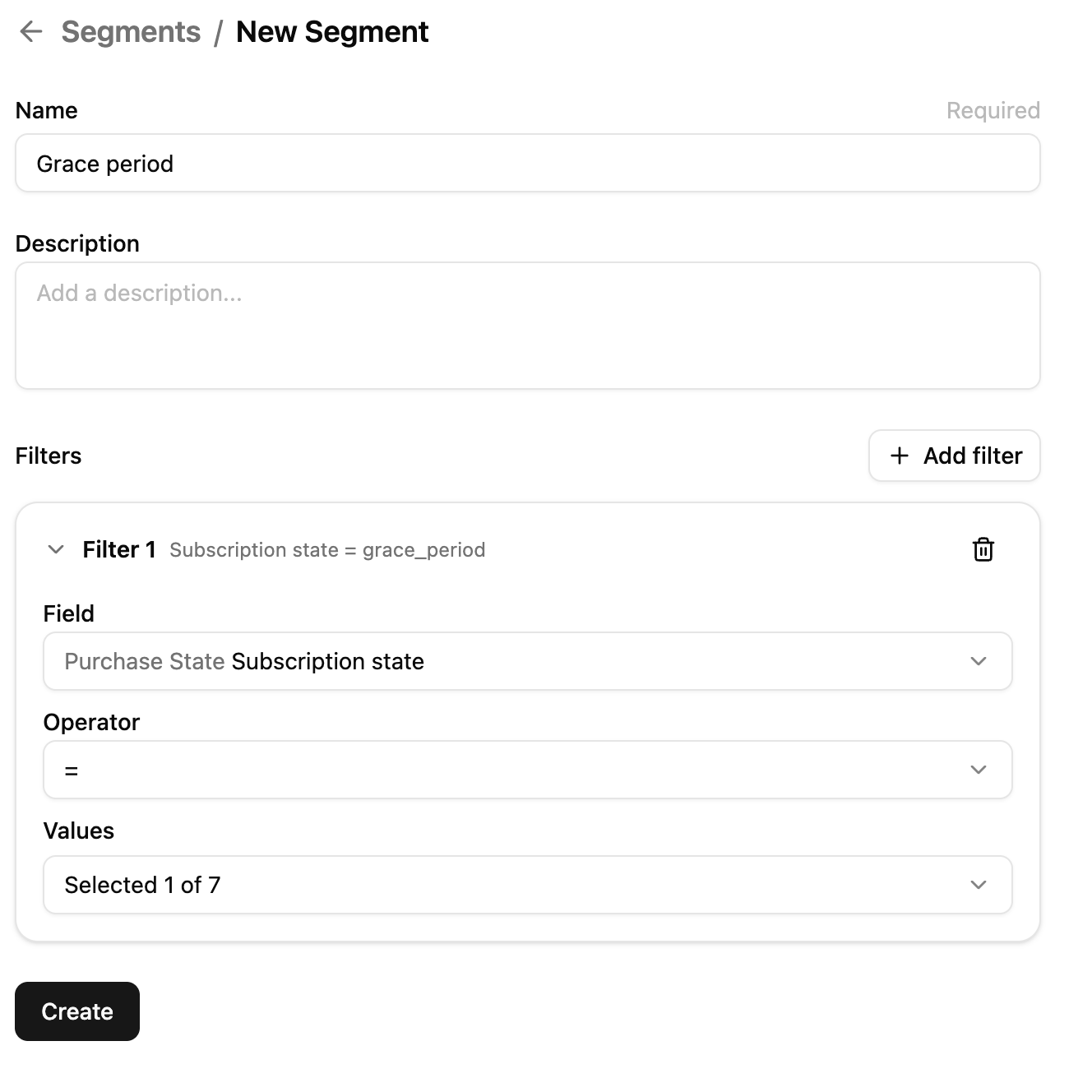The image size is (1092, 1092).
Task: Delete Filter 1 using the trash icon
Action: (x=983, y=549)
